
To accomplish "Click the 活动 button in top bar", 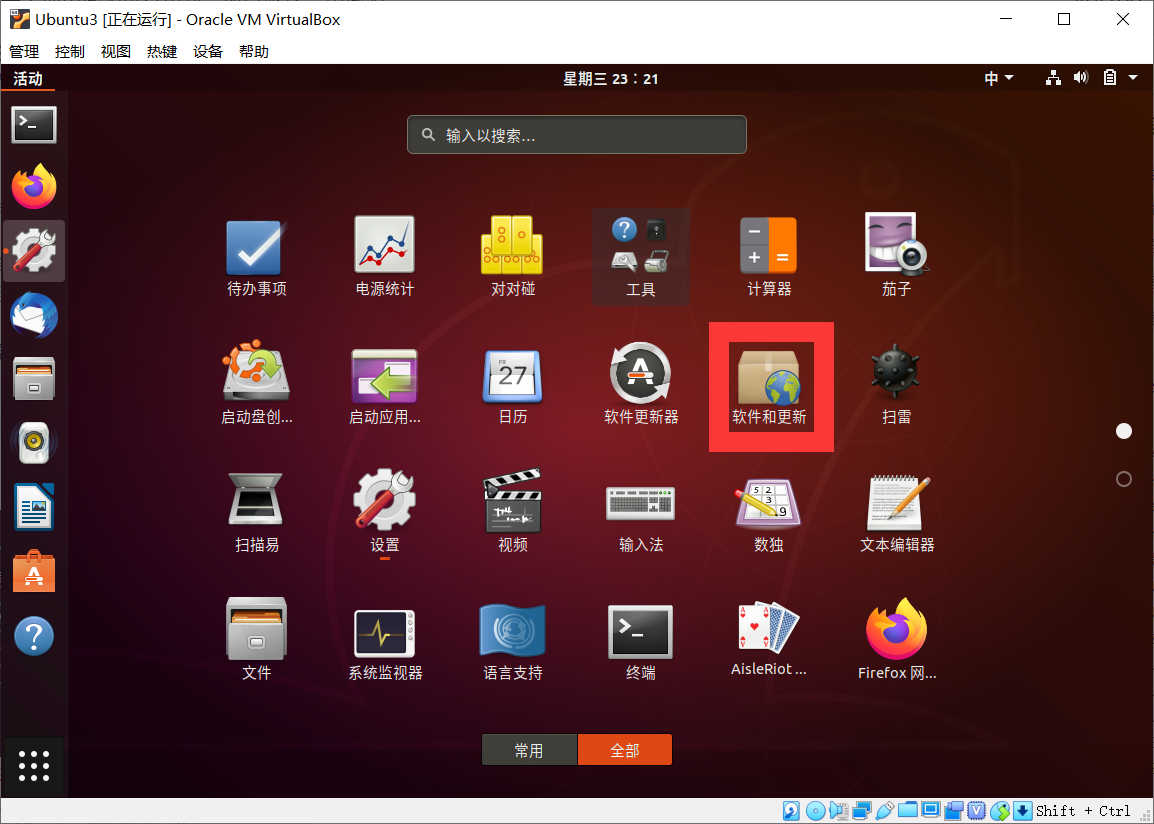I will tap(27, 77).
